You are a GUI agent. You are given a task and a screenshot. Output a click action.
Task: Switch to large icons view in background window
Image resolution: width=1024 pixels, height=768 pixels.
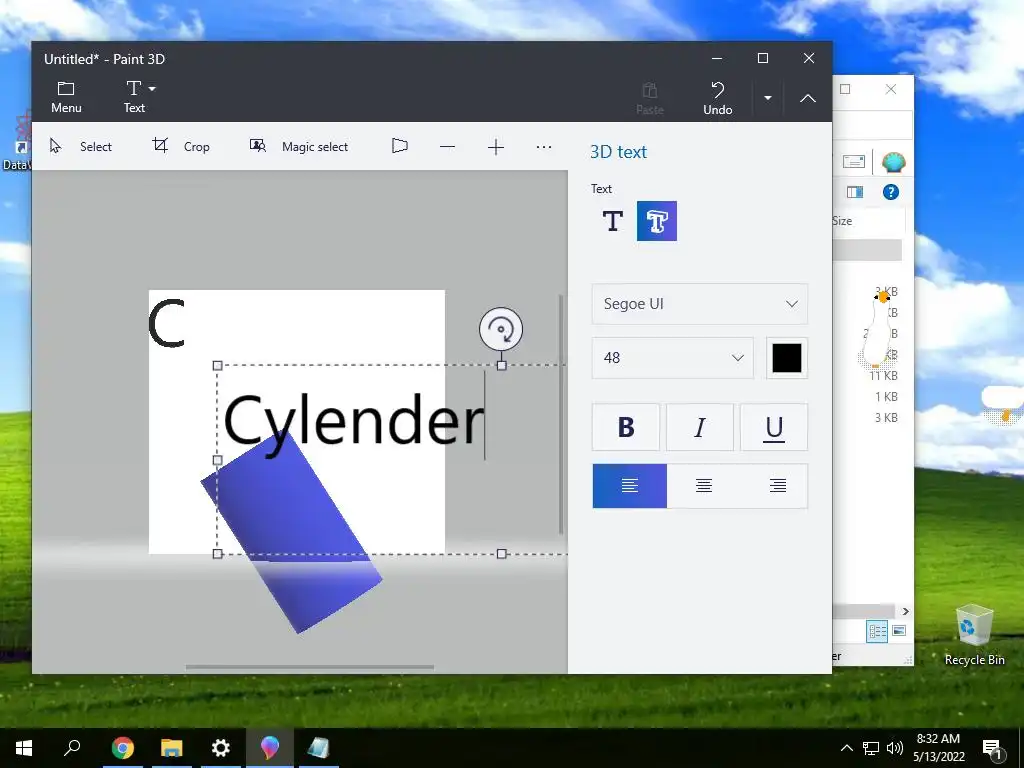(x=899, y=631)
